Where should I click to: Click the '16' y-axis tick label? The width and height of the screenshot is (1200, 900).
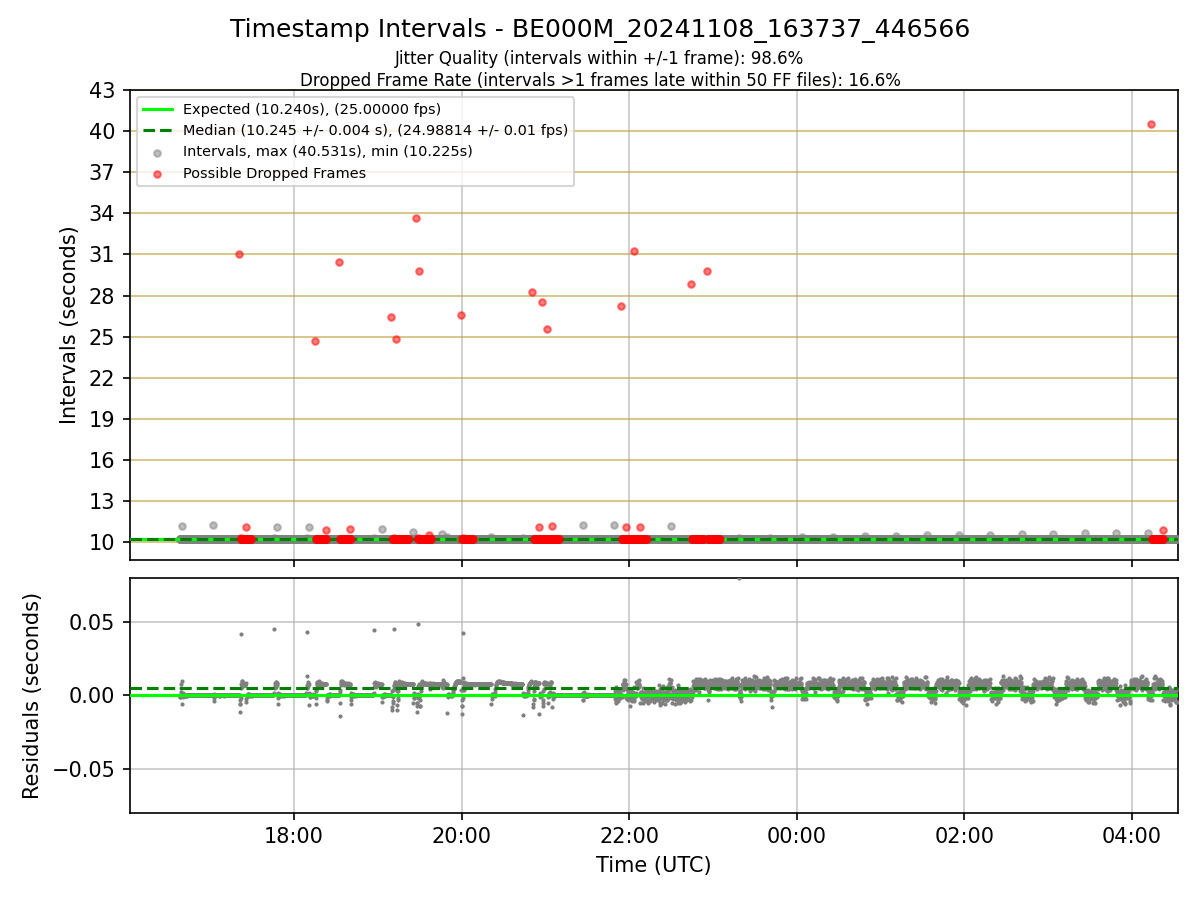[x=105, y=461]
